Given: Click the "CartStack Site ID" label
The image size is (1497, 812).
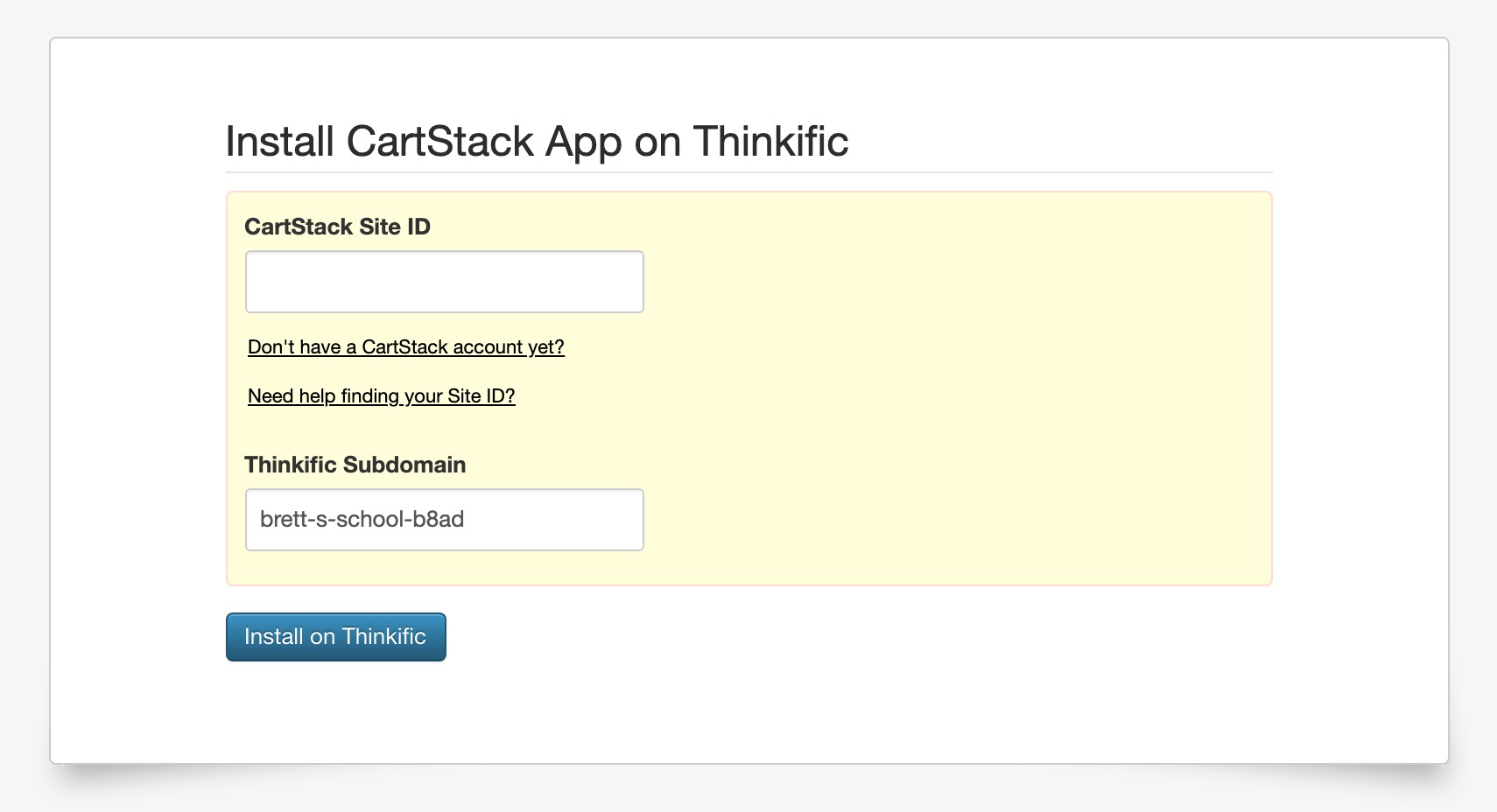Looking at the screenshot, I should click(x=337, y=227).
